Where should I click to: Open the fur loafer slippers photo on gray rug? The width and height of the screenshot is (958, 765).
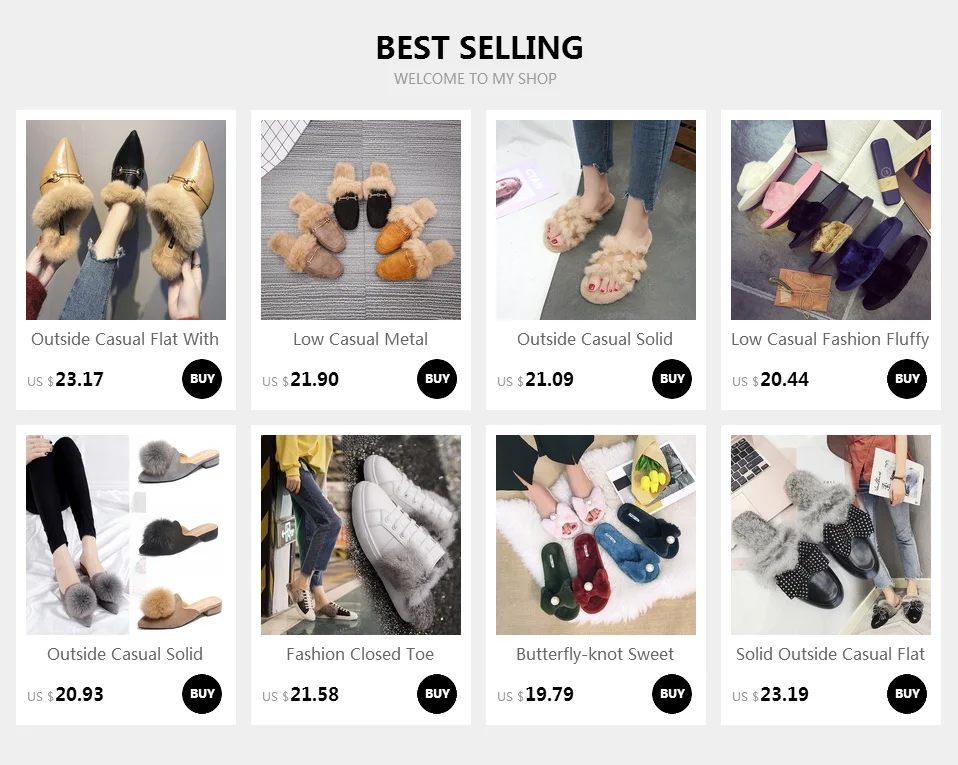[361, 220]
